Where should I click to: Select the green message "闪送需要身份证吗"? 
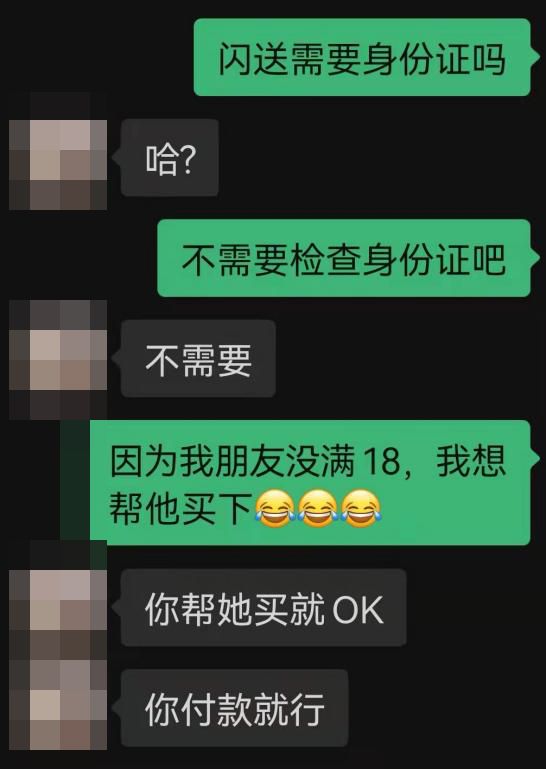[363, 57]
